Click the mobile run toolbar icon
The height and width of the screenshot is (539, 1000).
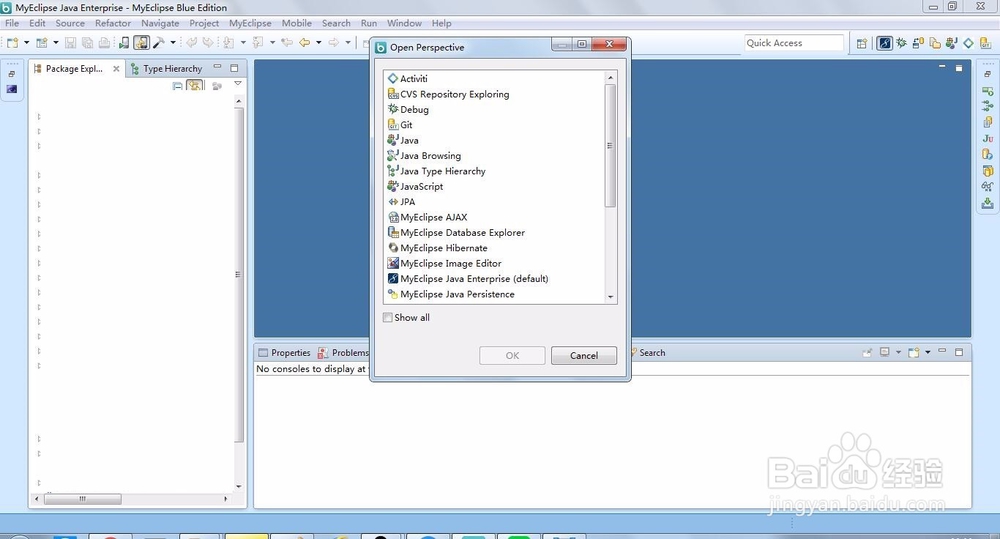(124, 43)
